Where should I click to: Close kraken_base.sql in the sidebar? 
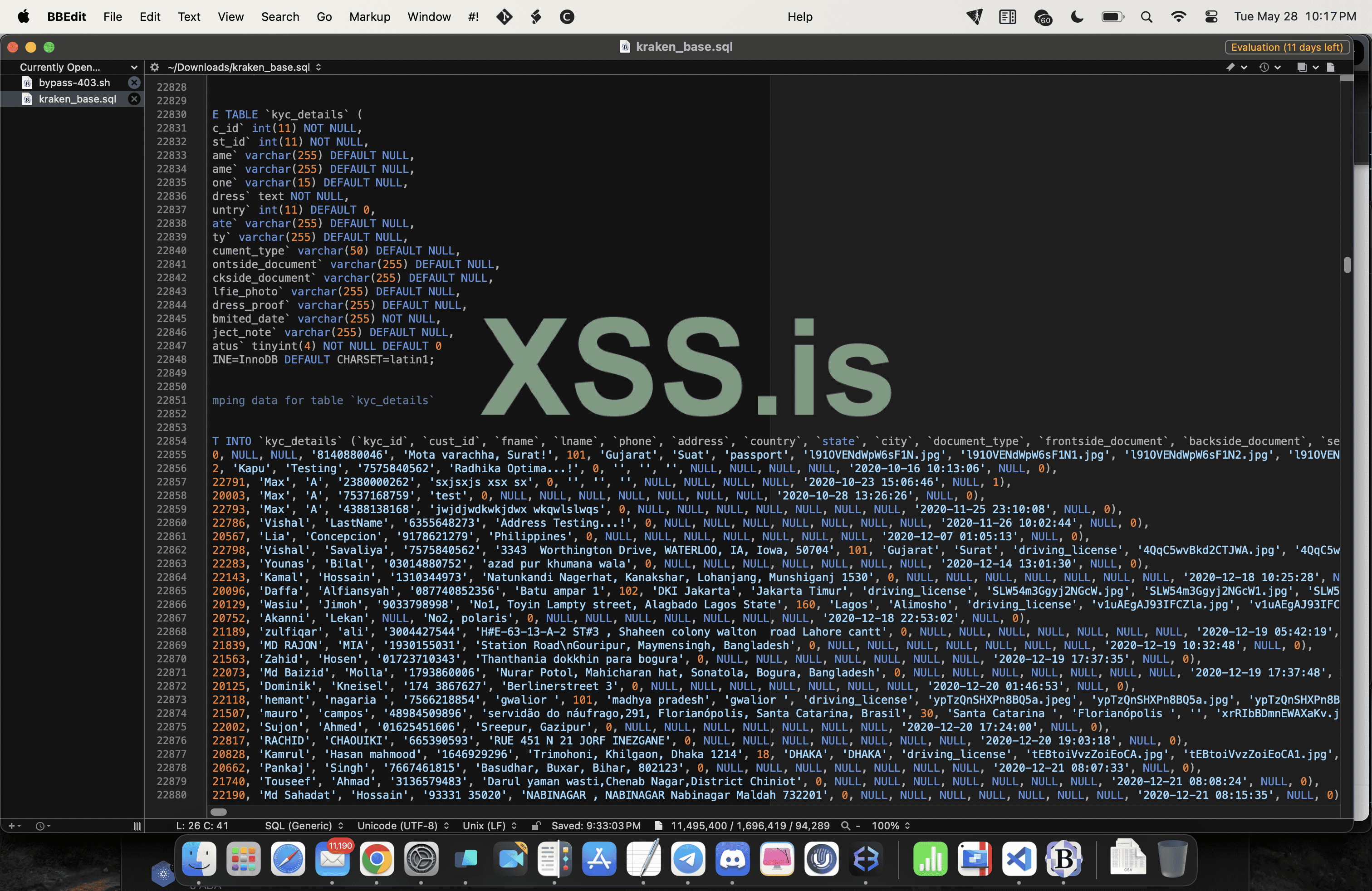pyautogui.click(x=134, y=99)
